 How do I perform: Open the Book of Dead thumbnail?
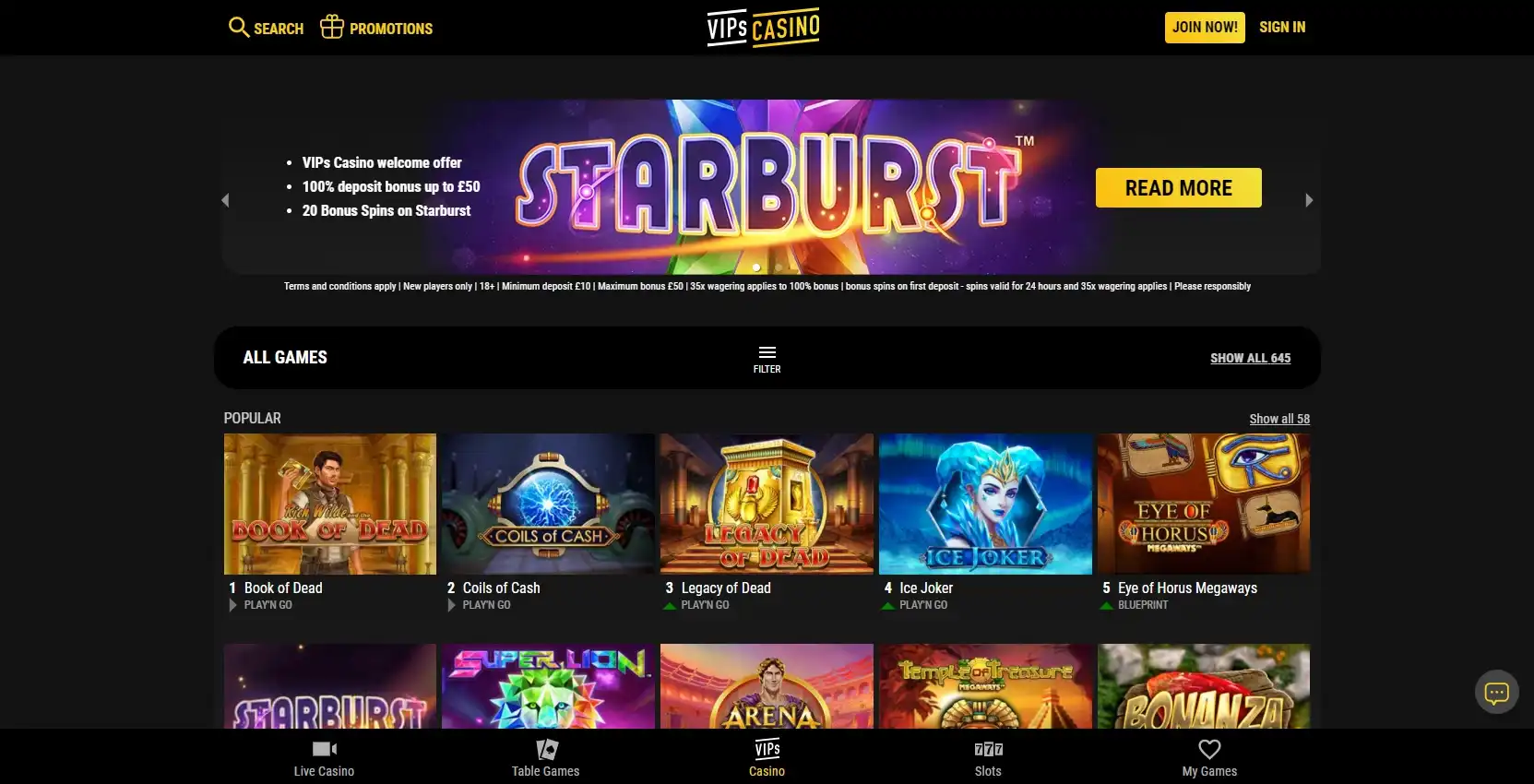tap(330, 504)
